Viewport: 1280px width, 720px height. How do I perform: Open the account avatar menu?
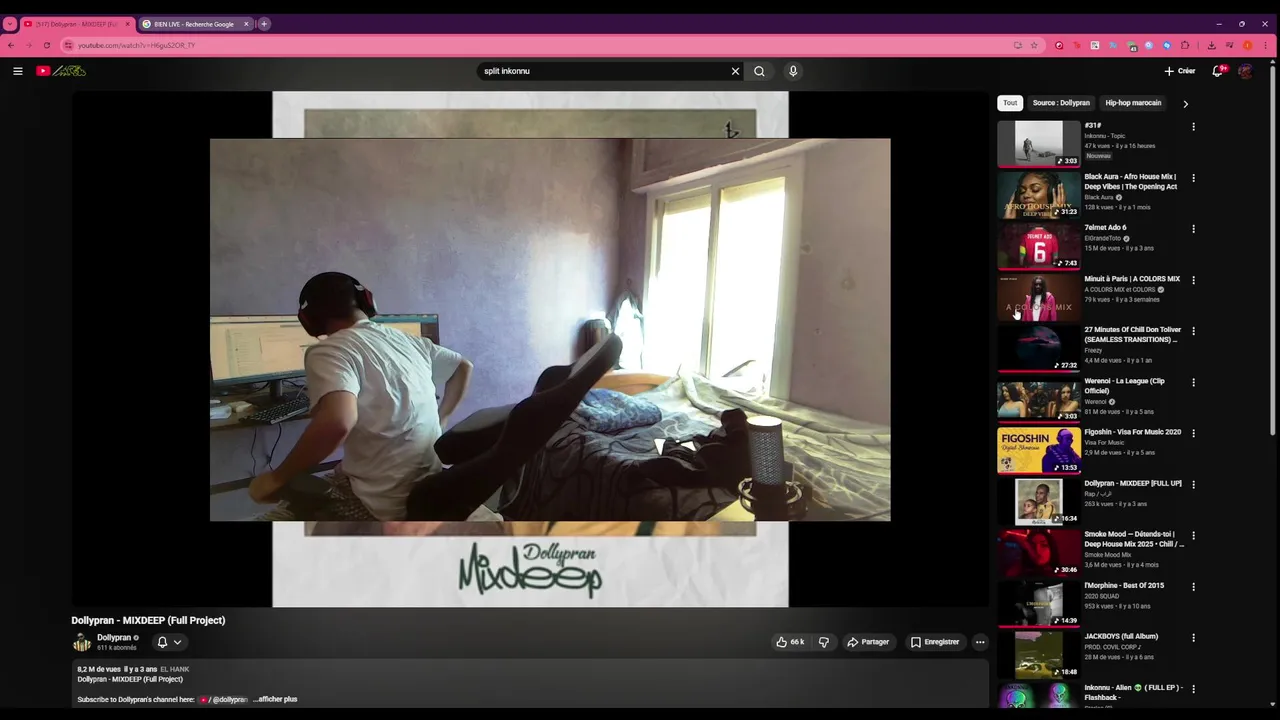(x=1245, y=71)
